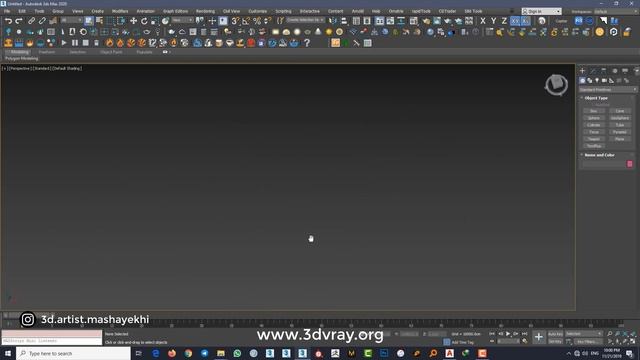Click the Cylinder primitive button
Image resolution: width=640 pixels, height=360 pixels.
point(594,125)
